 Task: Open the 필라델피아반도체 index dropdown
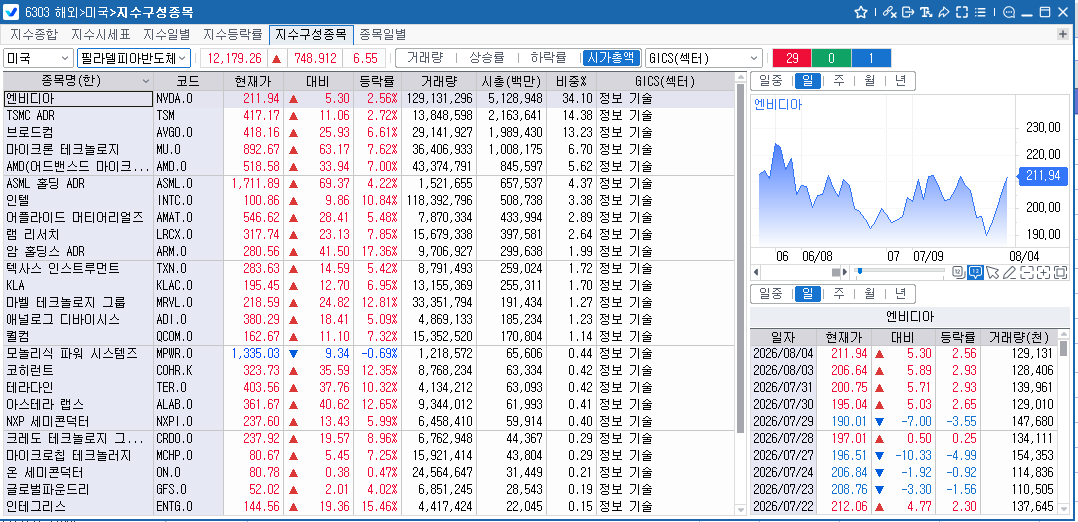point(133,58)
